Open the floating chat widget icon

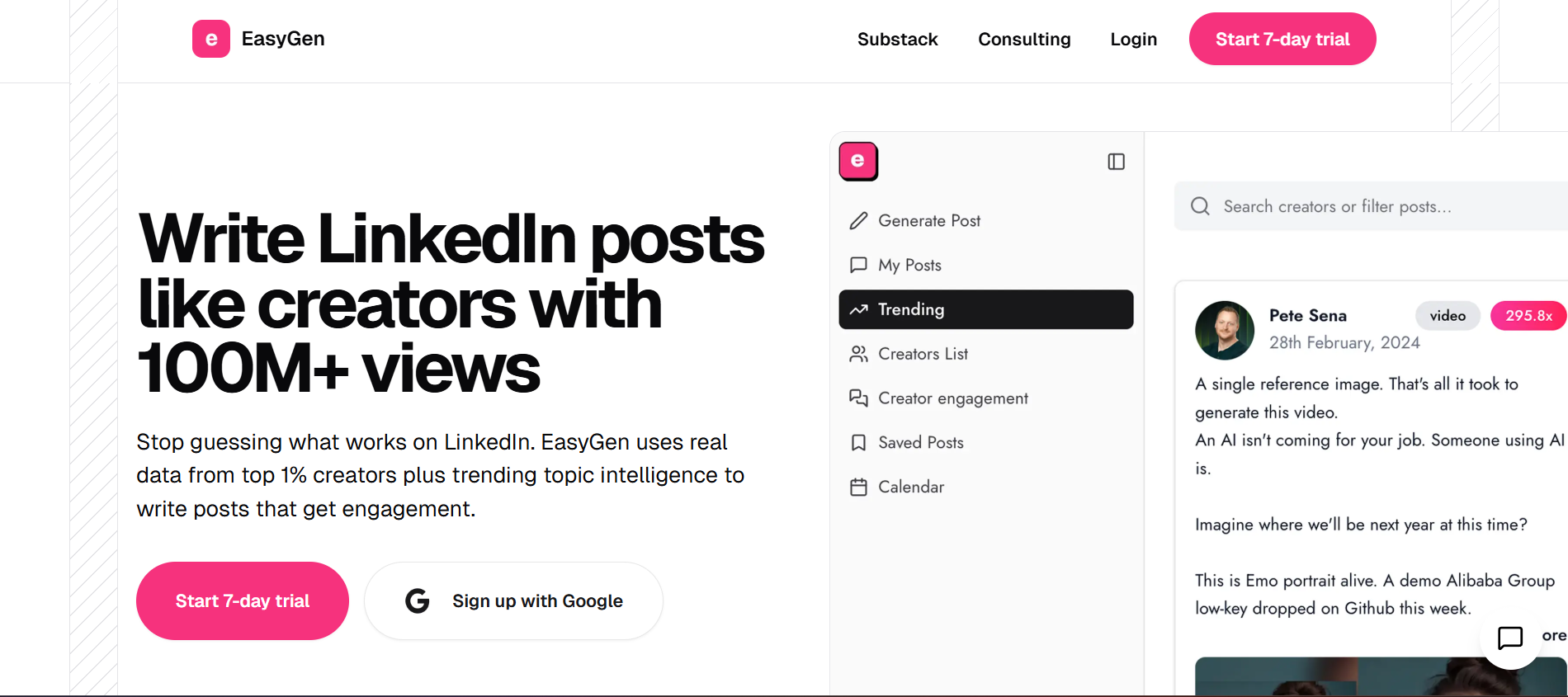[x=1510, y=638]
